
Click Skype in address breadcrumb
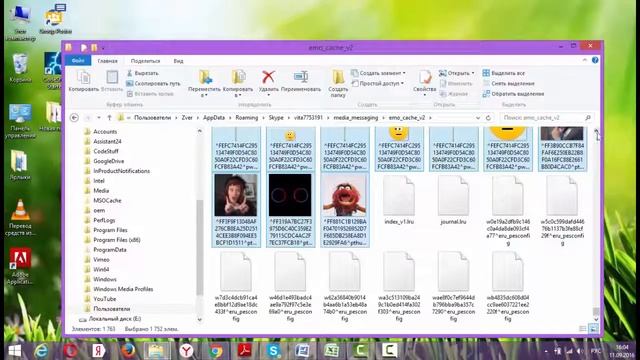(276, 118)
